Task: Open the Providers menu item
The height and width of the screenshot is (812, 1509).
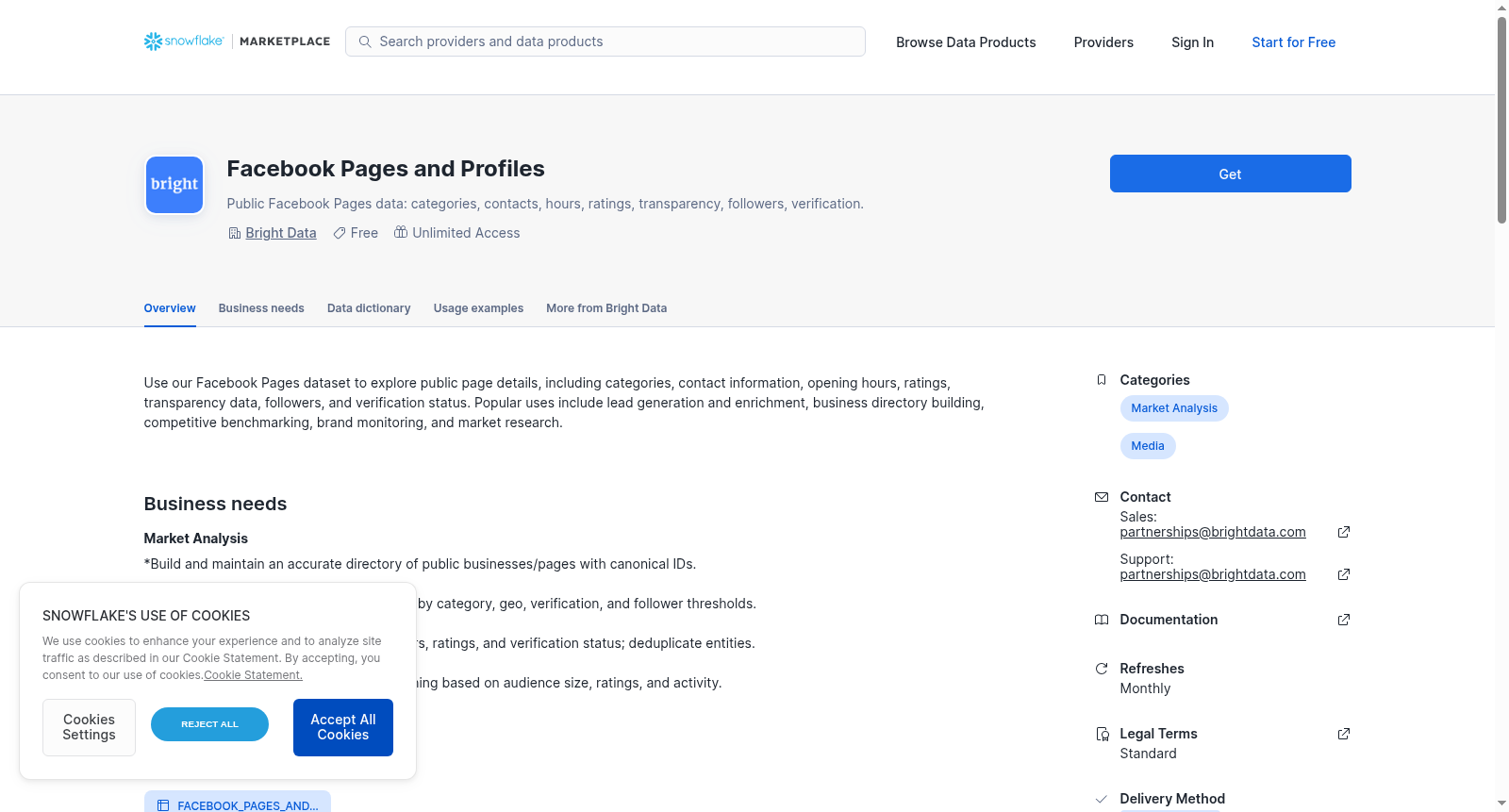Action: pyautogui.click(x=1103, y=42)
